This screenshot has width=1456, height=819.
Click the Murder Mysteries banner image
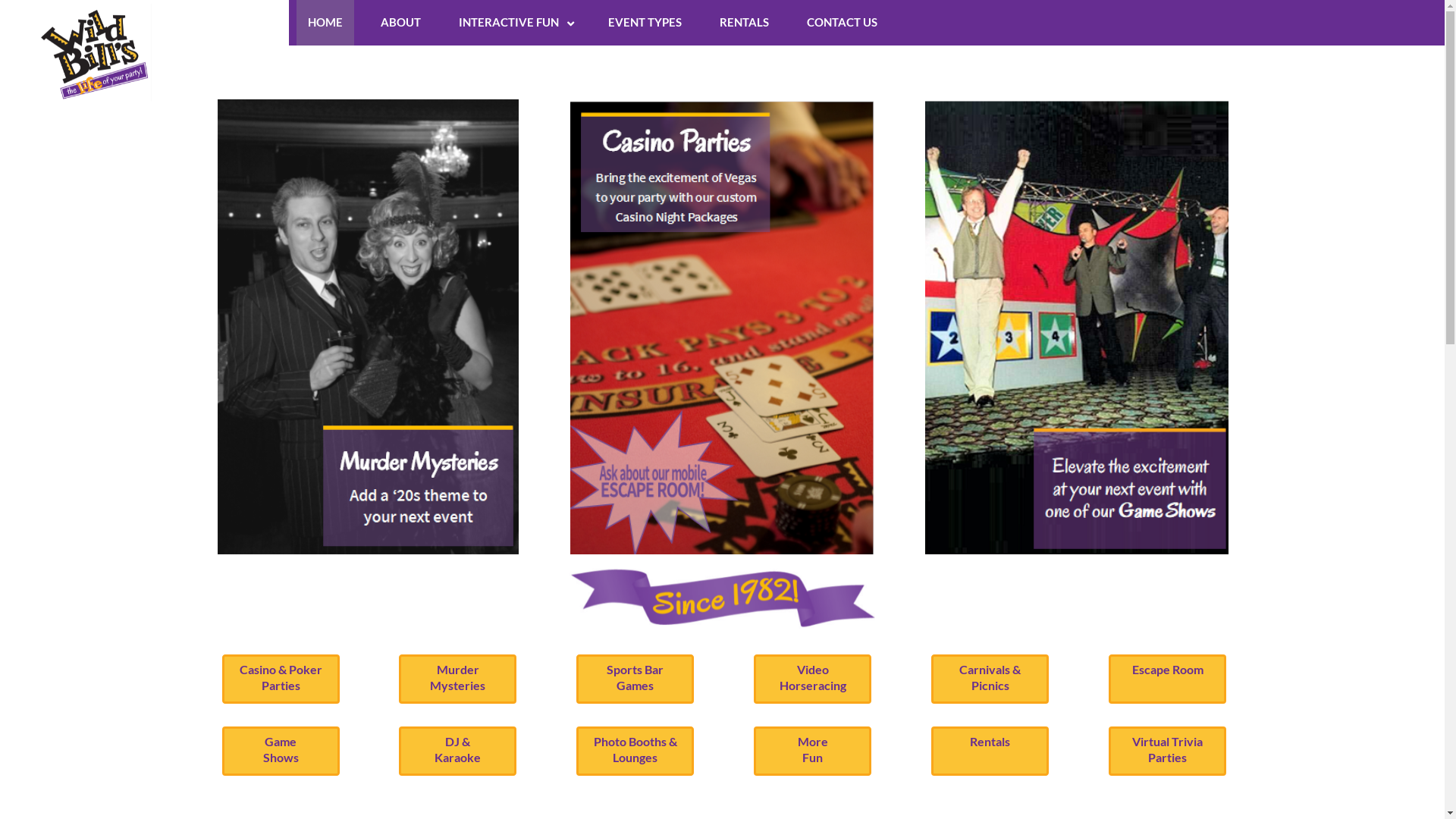368,327
